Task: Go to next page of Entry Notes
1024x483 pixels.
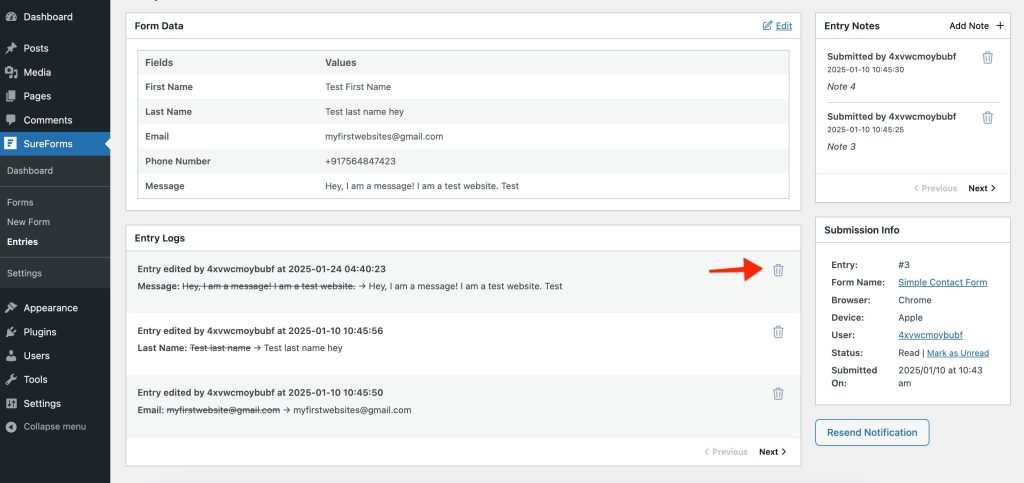Action: (x=982, y=188)
